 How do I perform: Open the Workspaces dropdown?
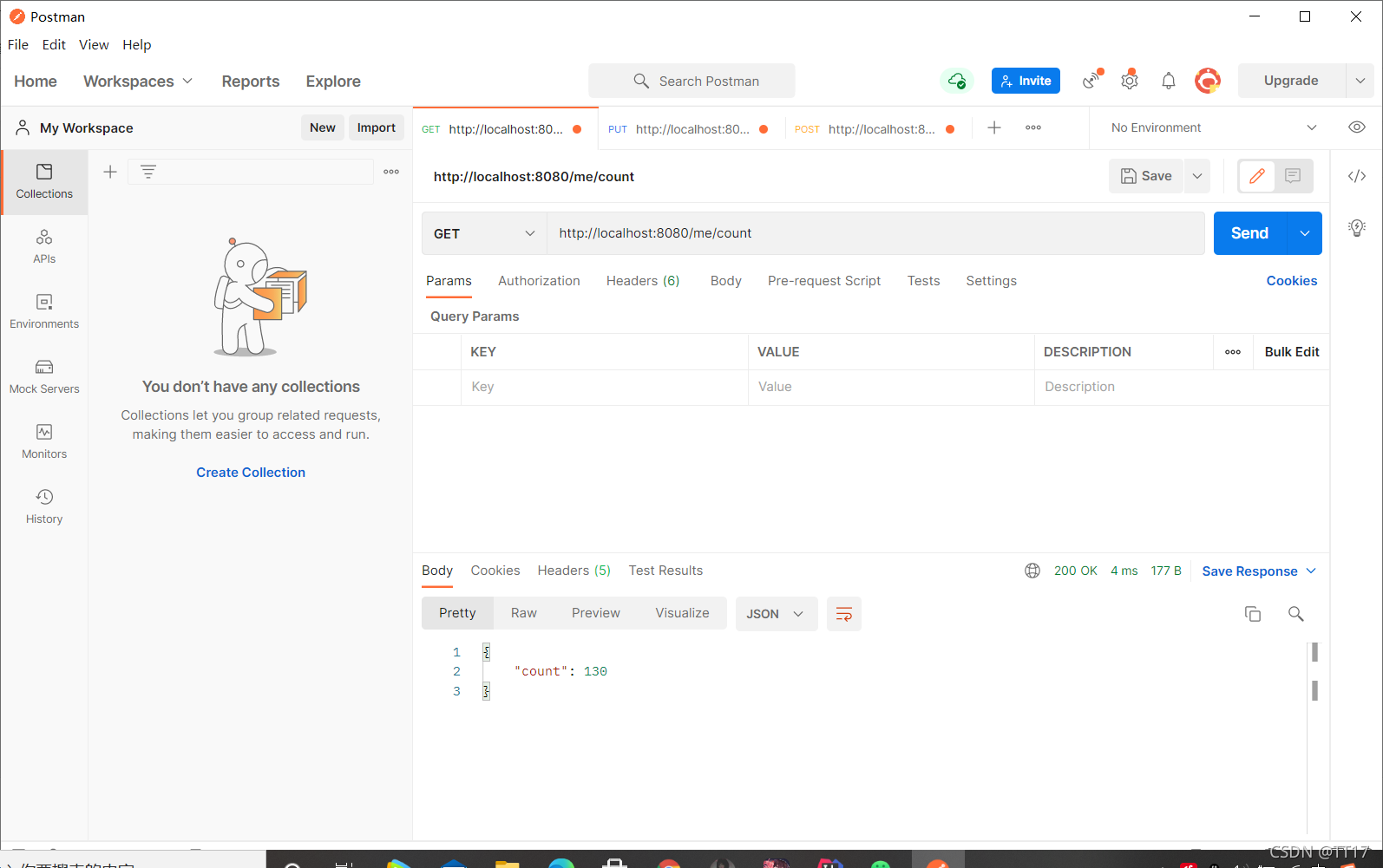138,81
